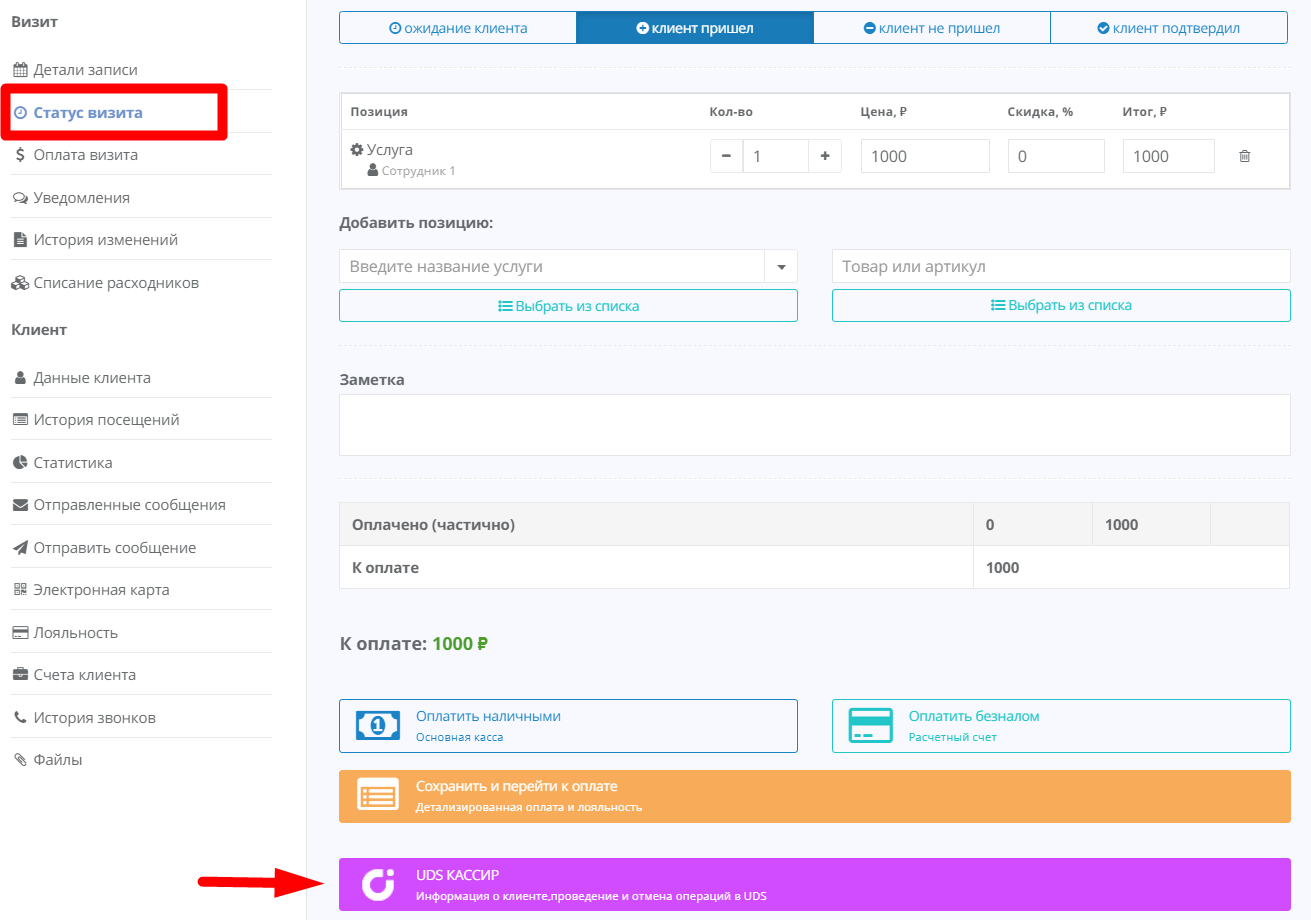Click the Итог total field
The image size is (1311, 920).
1169,156
